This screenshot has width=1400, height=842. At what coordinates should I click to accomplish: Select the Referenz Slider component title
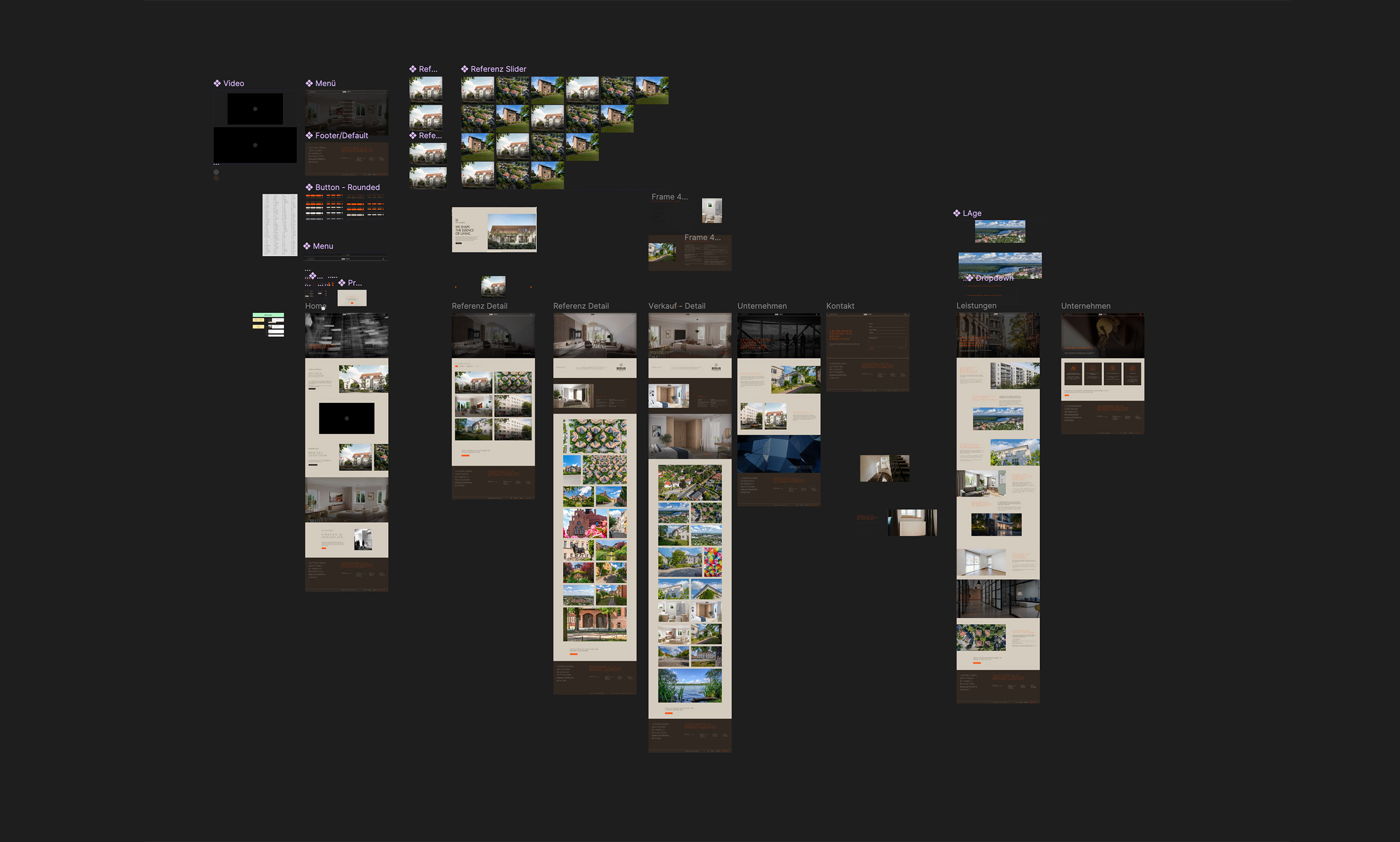[x=498, y=69]
